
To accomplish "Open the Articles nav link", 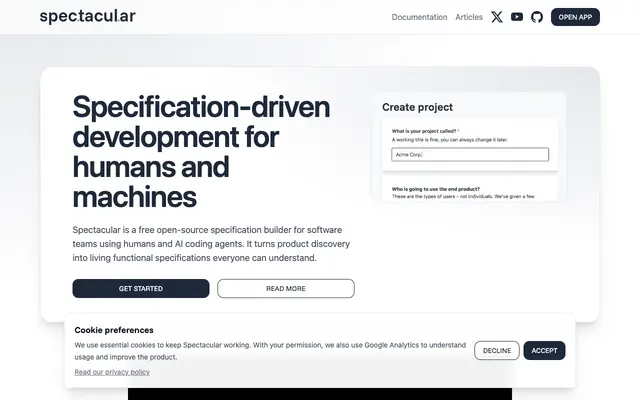I will pyautogui.click(x=469, y=17).
